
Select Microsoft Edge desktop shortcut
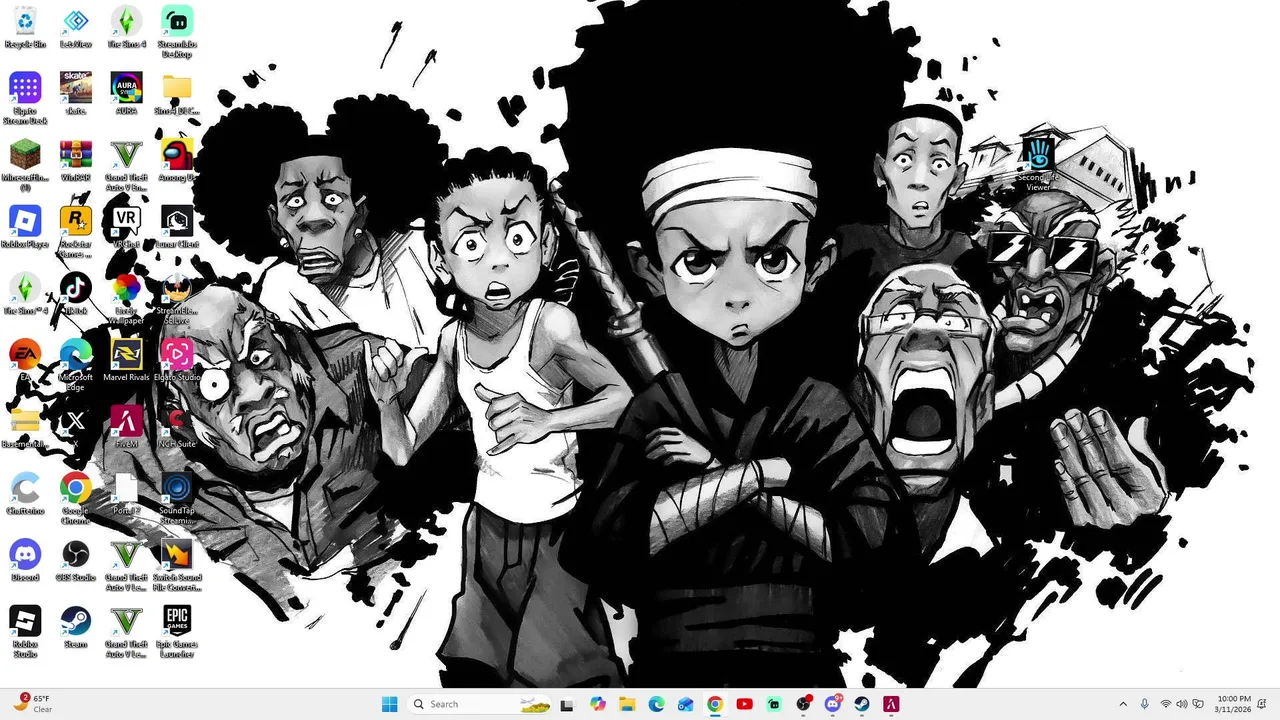pos(76,365)
